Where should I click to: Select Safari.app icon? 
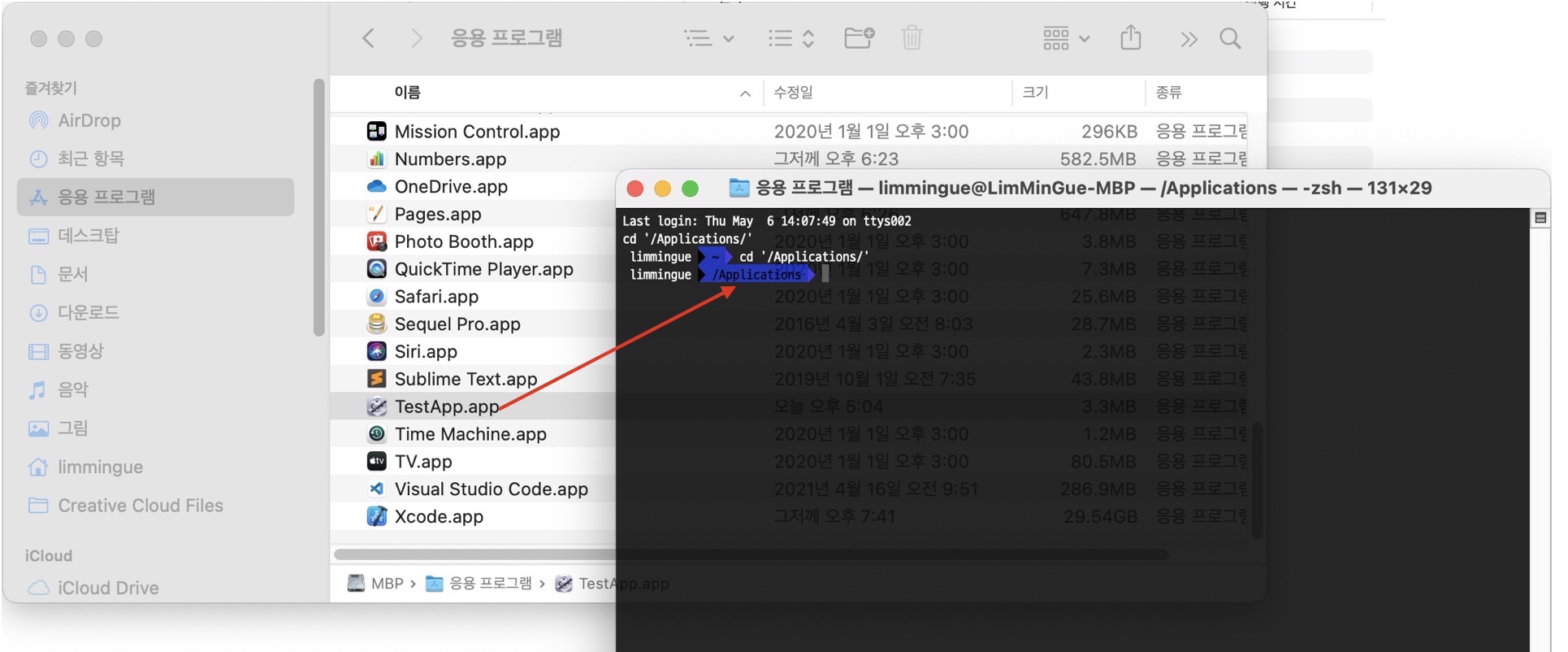(x=376, y=296)
